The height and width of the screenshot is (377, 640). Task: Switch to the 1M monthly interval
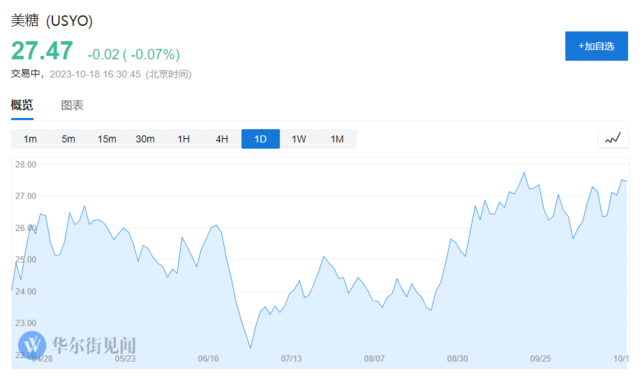tap(337, 139)
